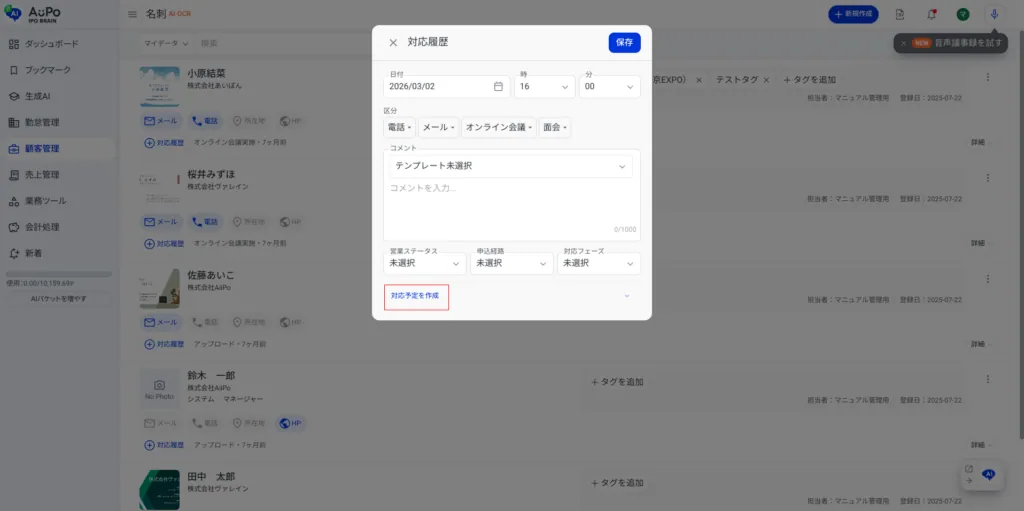The height and width of the screenshot is (511, 1024).
Task: Open 売上管理 in the sidebar
Action: 58,174
